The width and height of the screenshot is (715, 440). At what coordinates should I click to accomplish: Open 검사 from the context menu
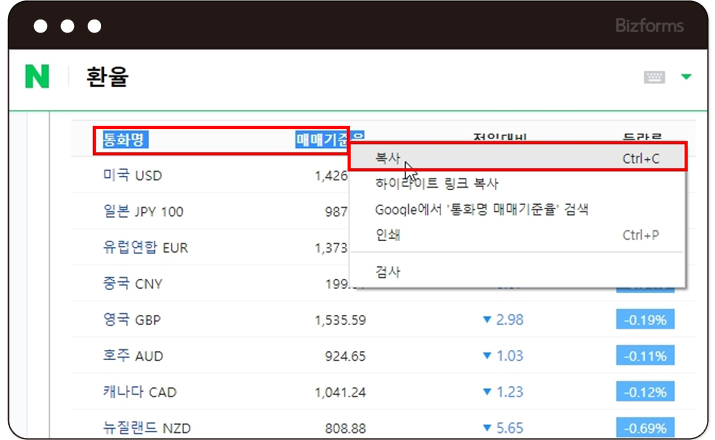(x=388, y=272)
